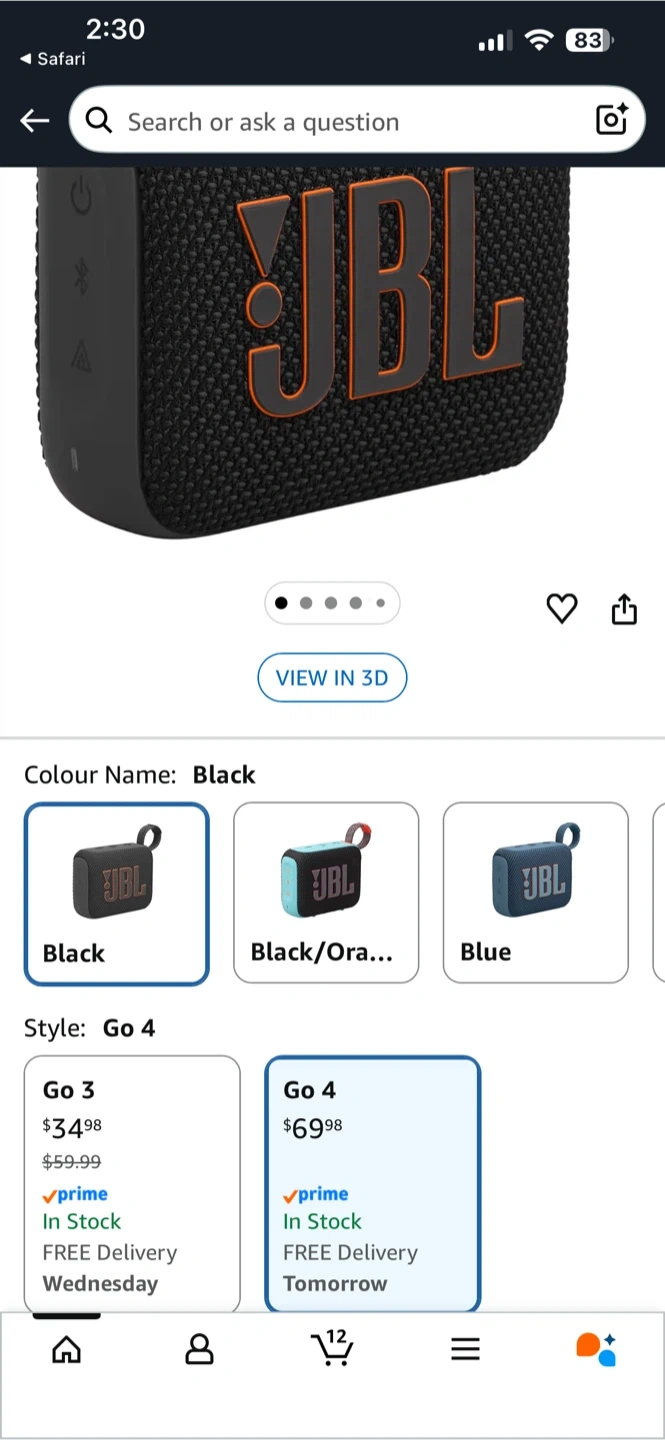Tap the back arrow icon
The height and width of the screenshot is (1440, 665).
pos(34,121)
